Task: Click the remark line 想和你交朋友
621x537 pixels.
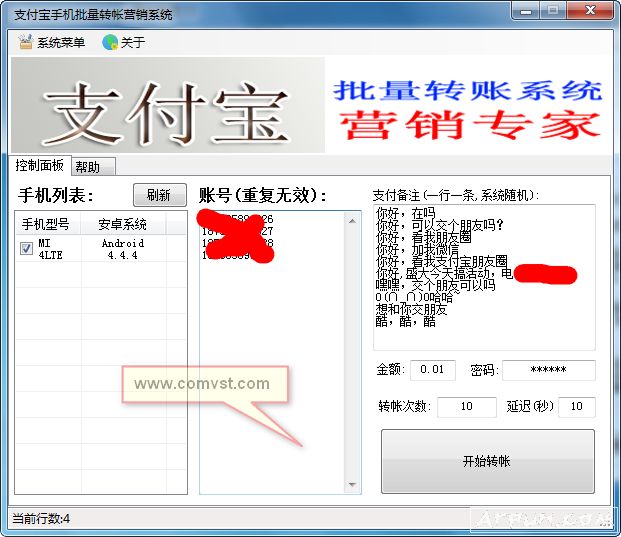Action: click(411, 309)
